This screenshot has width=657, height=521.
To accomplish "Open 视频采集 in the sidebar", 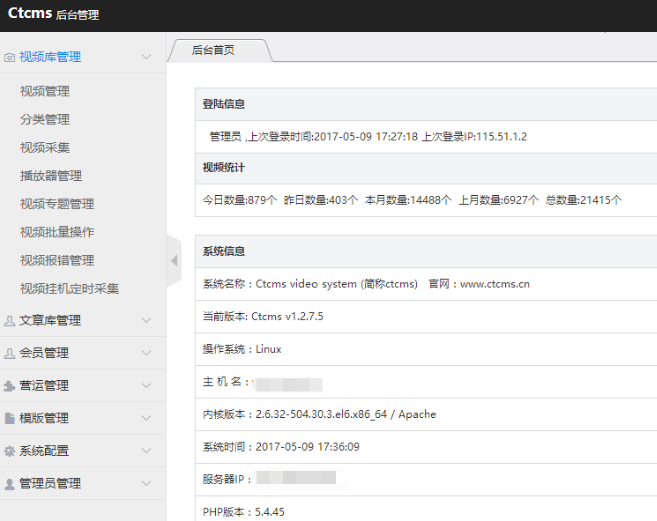I will [x=45, y=148].
